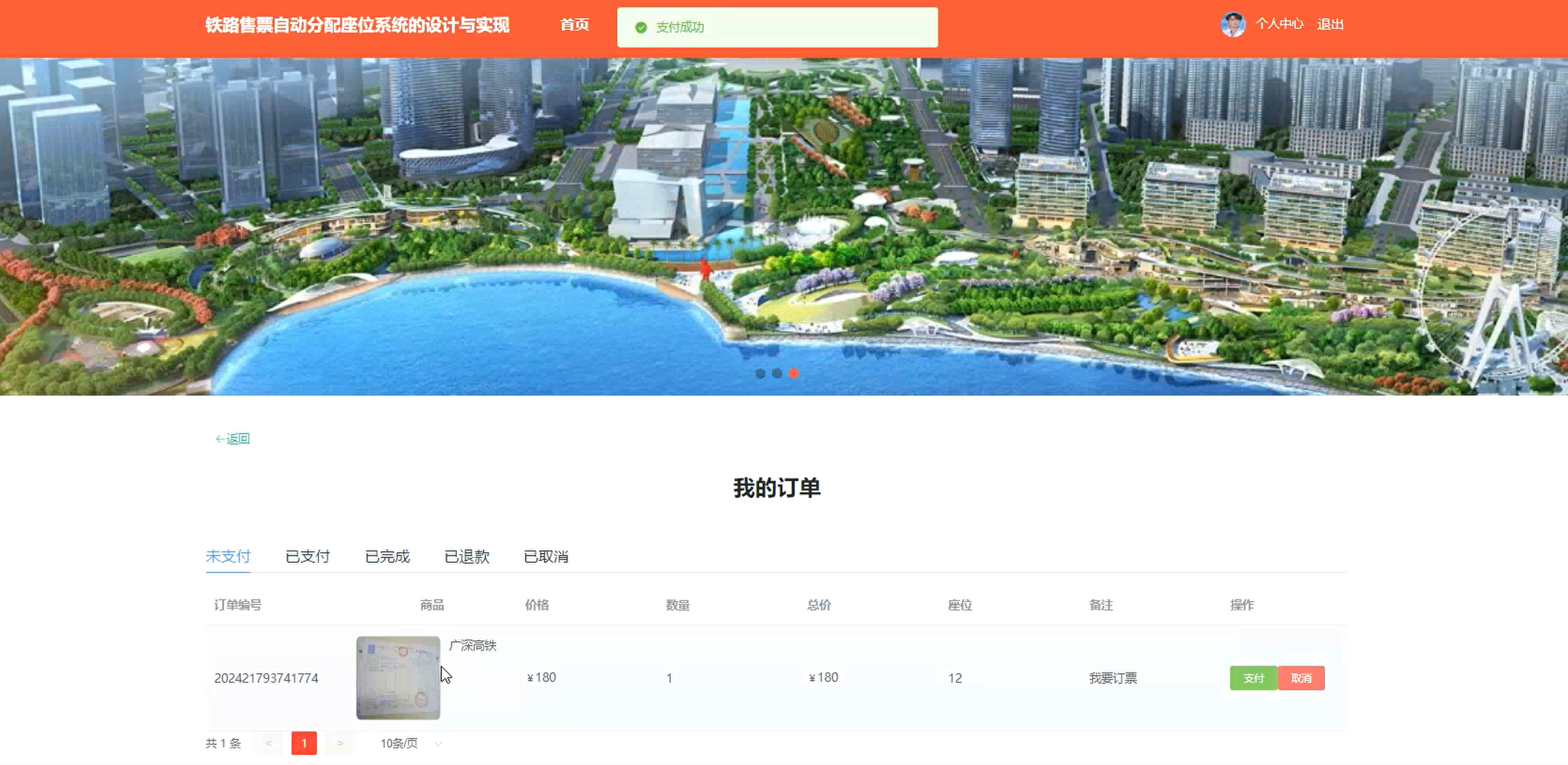Click the product name 广深高铁

(x=472, y=646)
